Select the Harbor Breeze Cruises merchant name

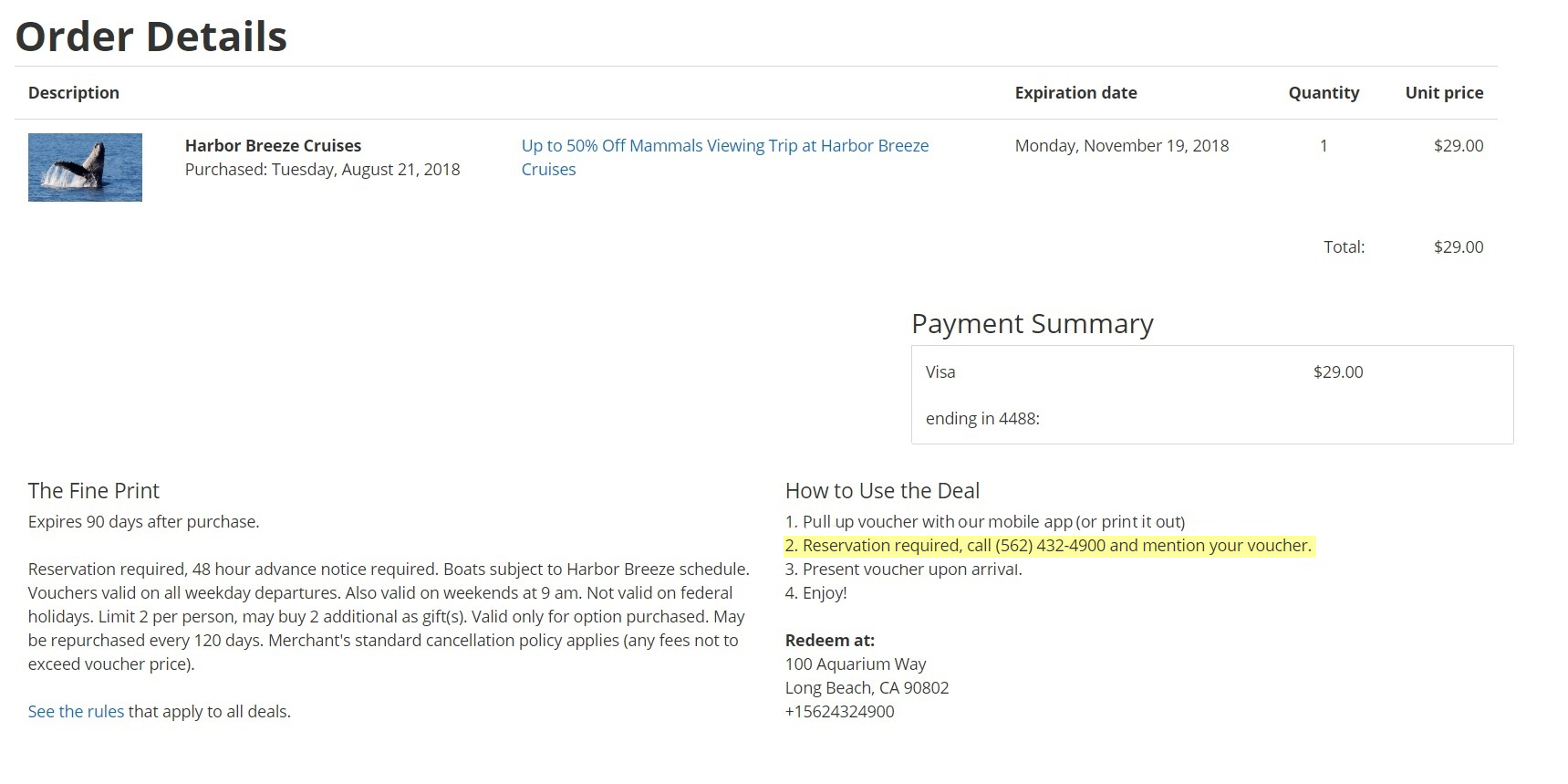(x=273, y=145)
